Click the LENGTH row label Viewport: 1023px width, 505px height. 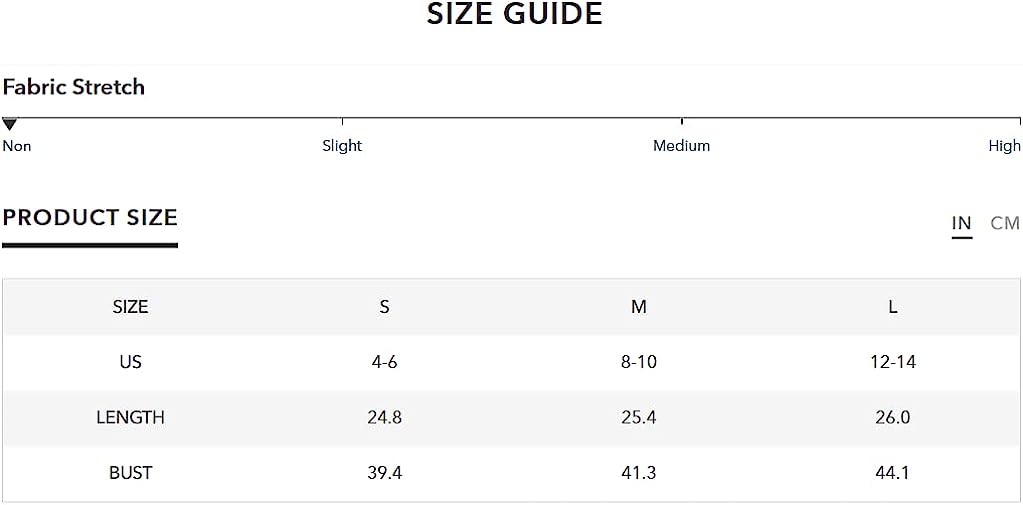tap(130, 417)
